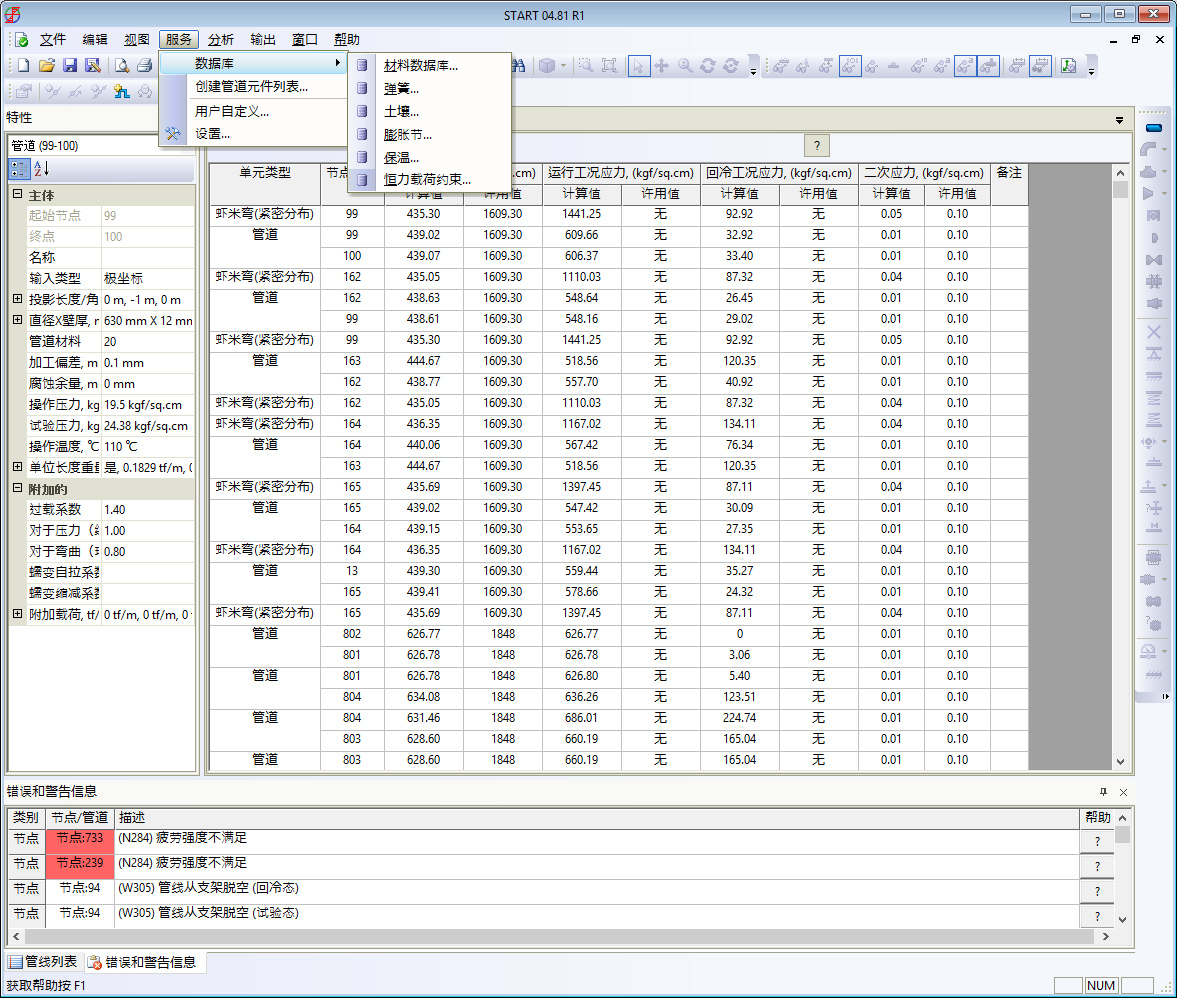Click the results table vertical scrollbar down arrow

1120,762
